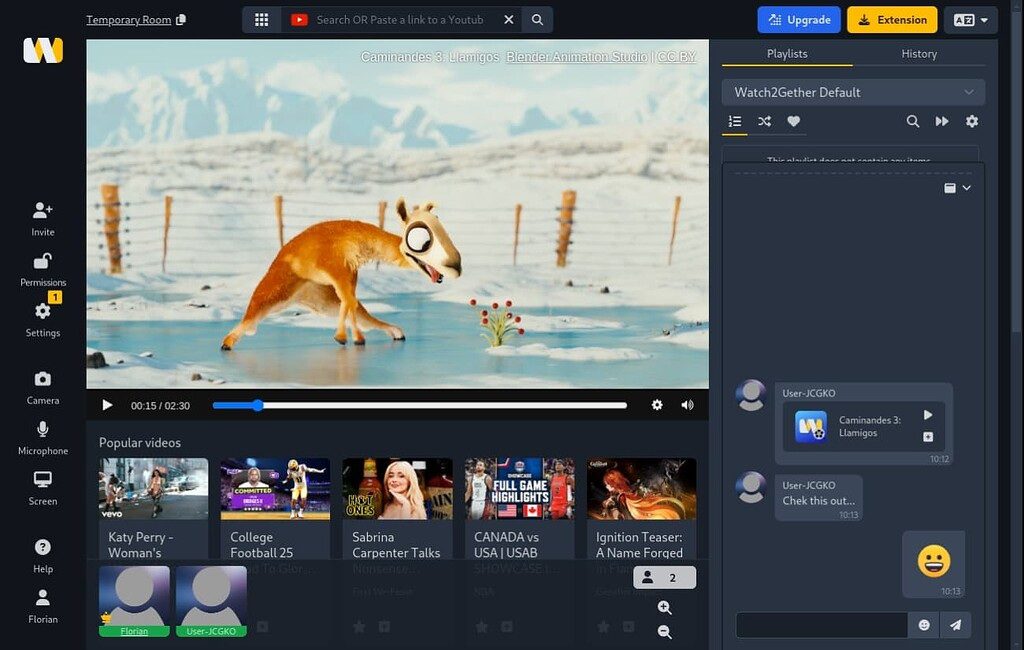Image resolution: width=1024 pixels, height=650 pixels.
Task: Start Screen sharing
Action: pyautogui.click(x=42, y=488)
